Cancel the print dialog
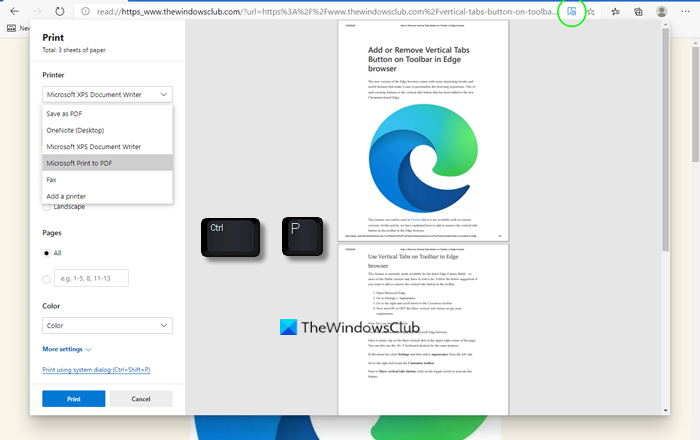The image size is (700, 440). coord(141,399)
